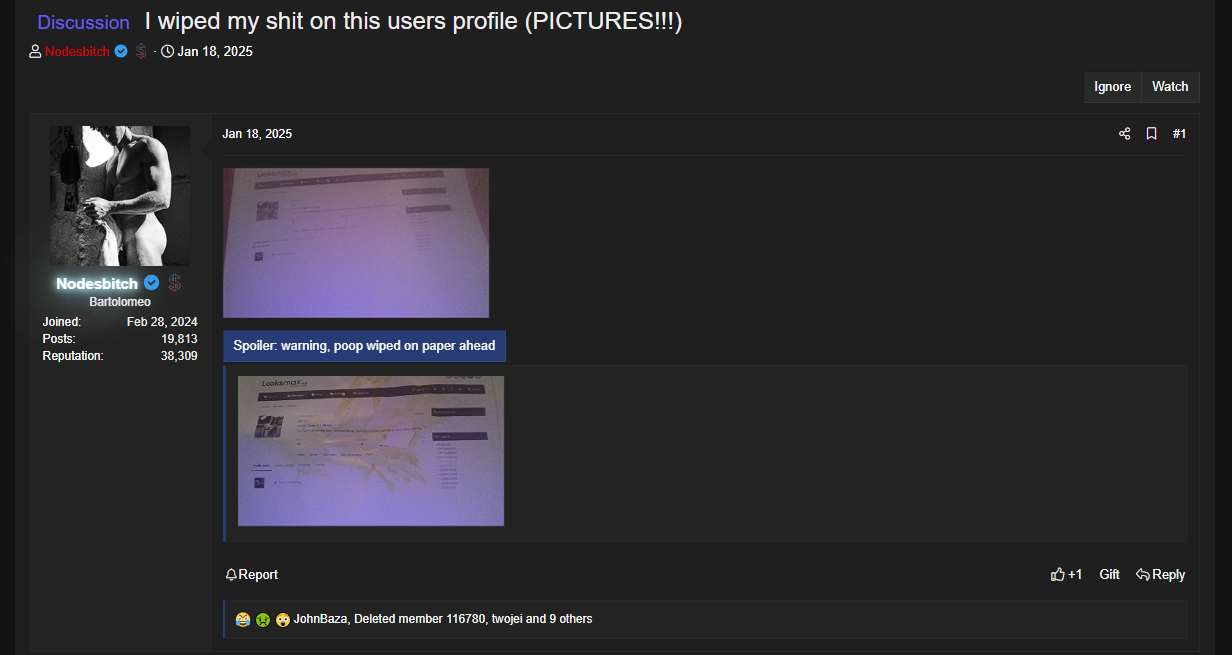Report this post
Screen dimensions: 1232x655
tap(251, 575)
